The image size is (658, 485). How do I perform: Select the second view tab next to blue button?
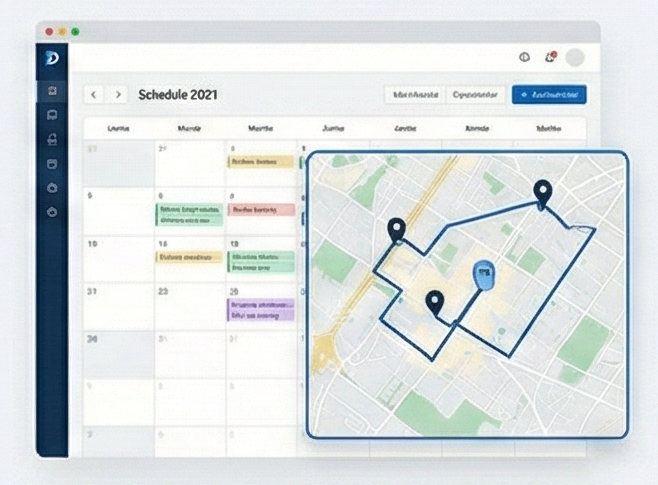click(x=474, y=95)
